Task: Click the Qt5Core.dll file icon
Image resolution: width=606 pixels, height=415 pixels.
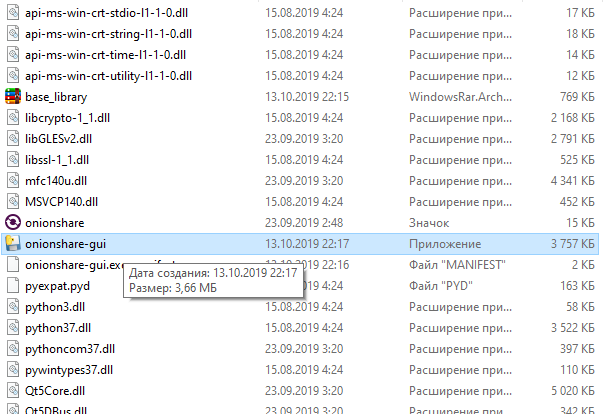Action: [13, 391]
